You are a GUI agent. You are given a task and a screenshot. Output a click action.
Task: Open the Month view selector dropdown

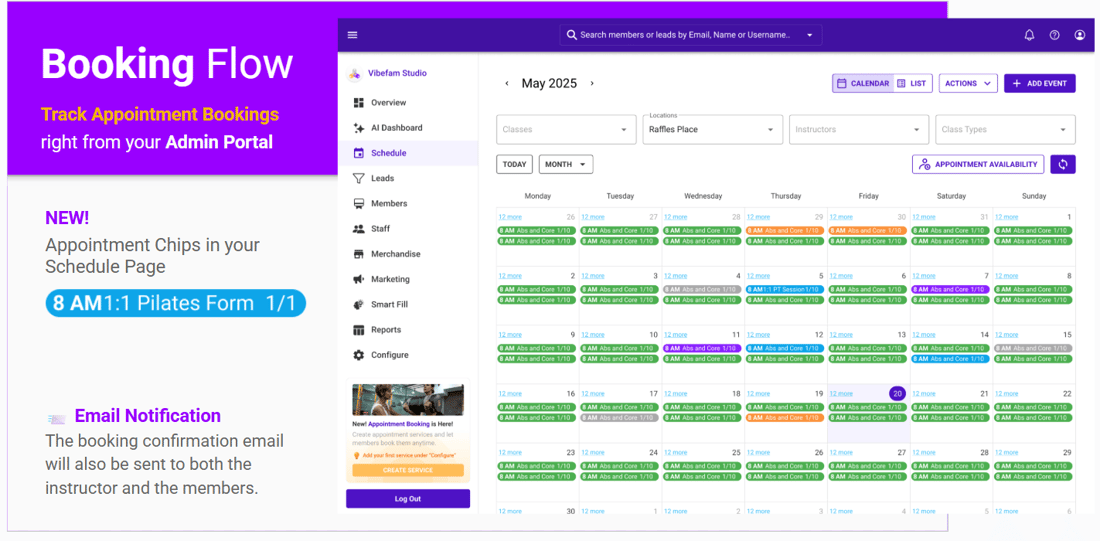tap(566, 164)
